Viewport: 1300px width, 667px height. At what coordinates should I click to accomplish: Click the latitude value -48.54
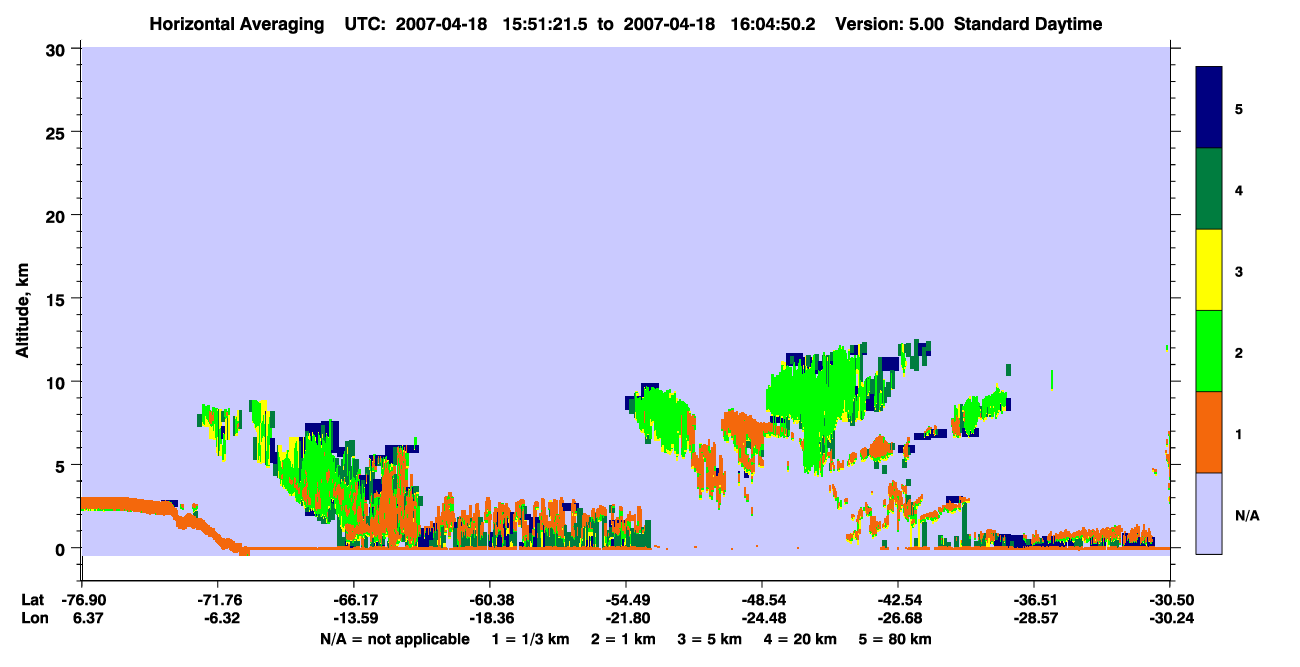[762, 600]
